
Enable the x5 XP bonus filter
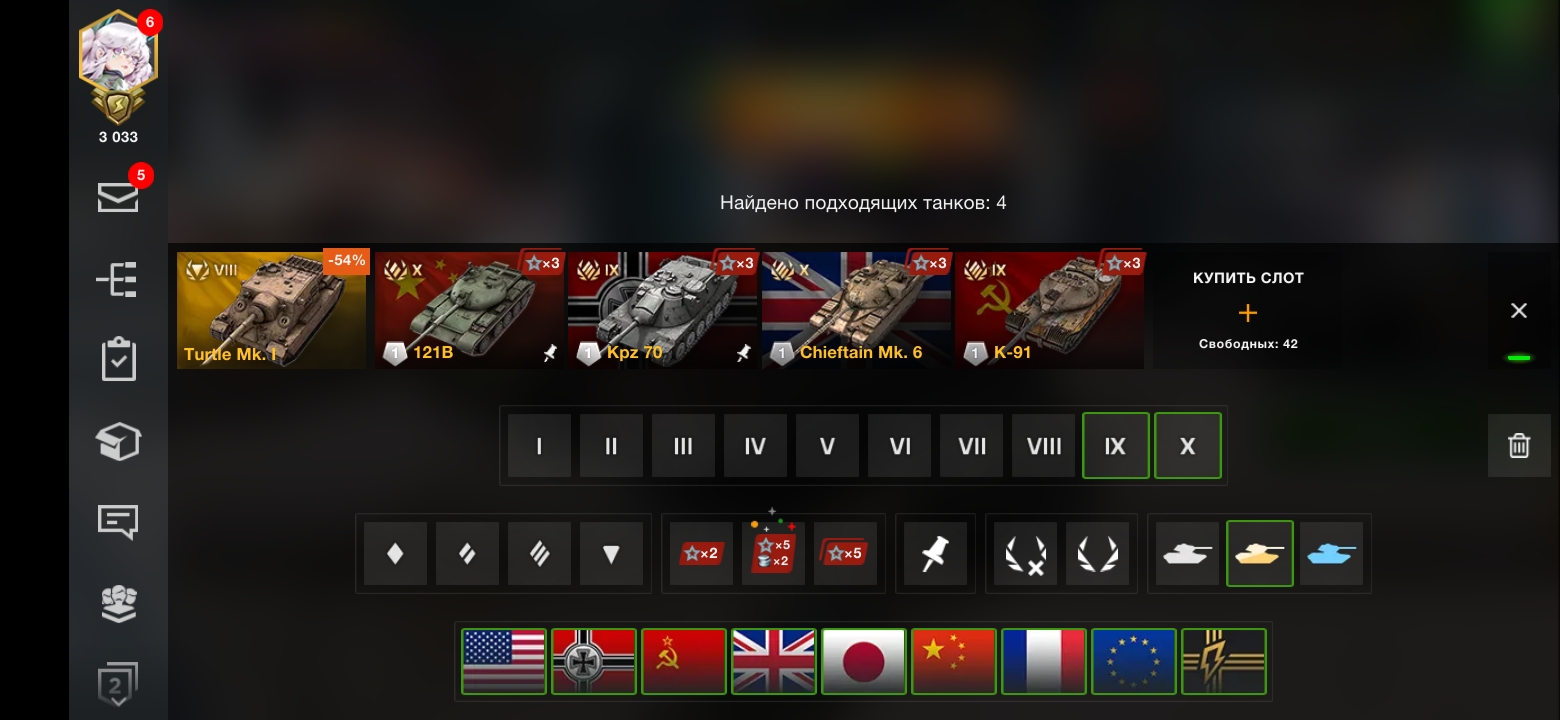[845, 553]
